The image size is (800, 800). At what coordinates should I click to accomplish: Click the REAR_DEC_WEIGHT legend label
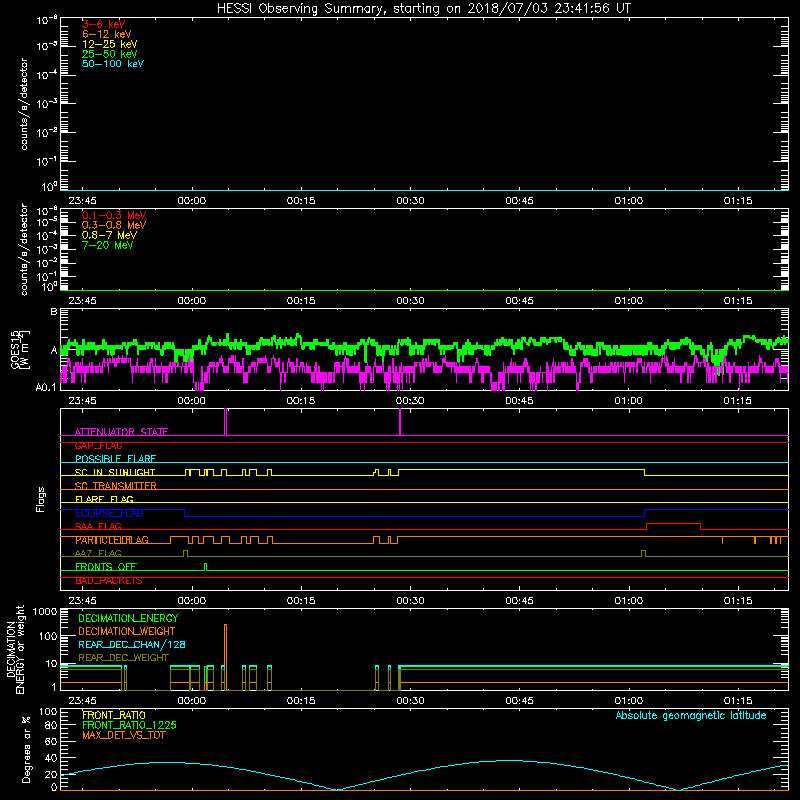(123, 658)
